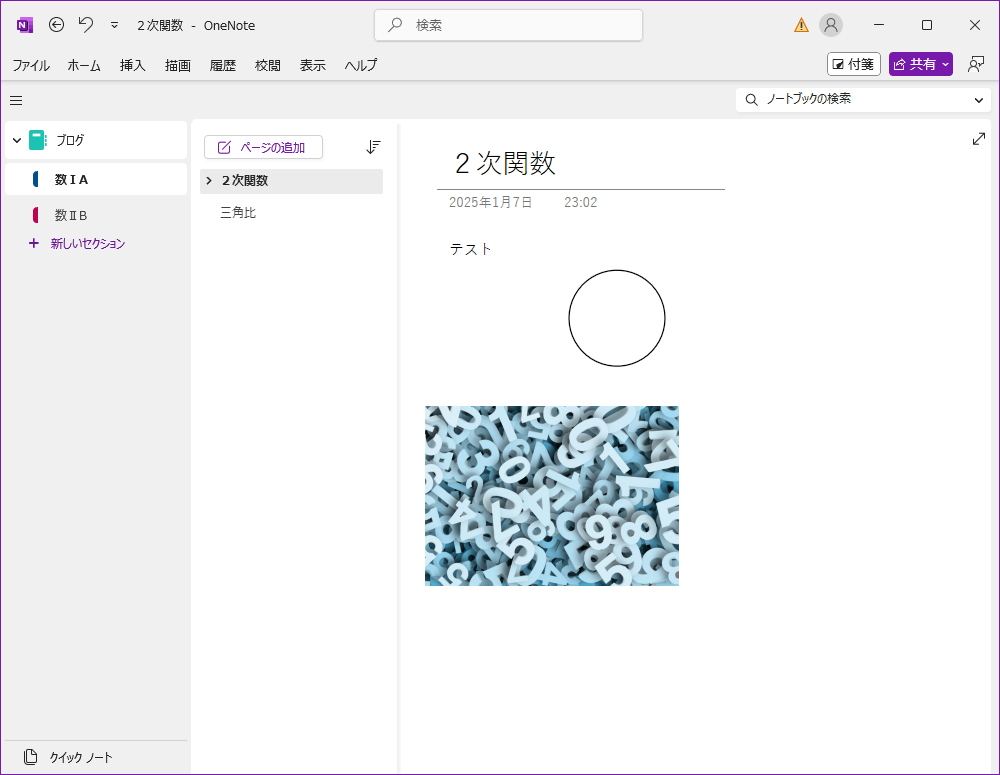The width and height of the screenshot is (1000, 775).
Task: Click the numbers image in note
Action: pyautogui.click(x=551, y=495)
